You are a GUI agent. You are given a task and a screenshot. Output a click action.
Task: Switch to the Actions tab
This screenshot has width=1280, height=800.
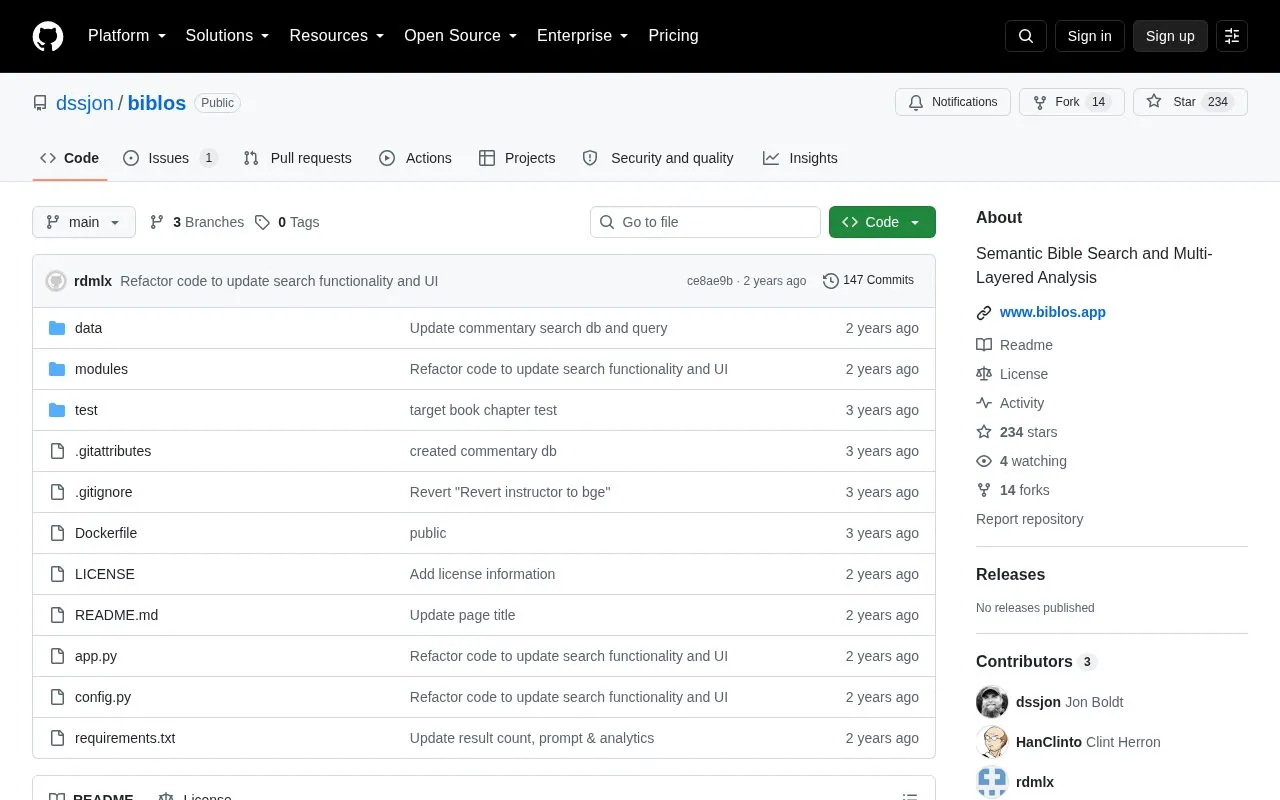pyautogui.click(x=415, y=158)
